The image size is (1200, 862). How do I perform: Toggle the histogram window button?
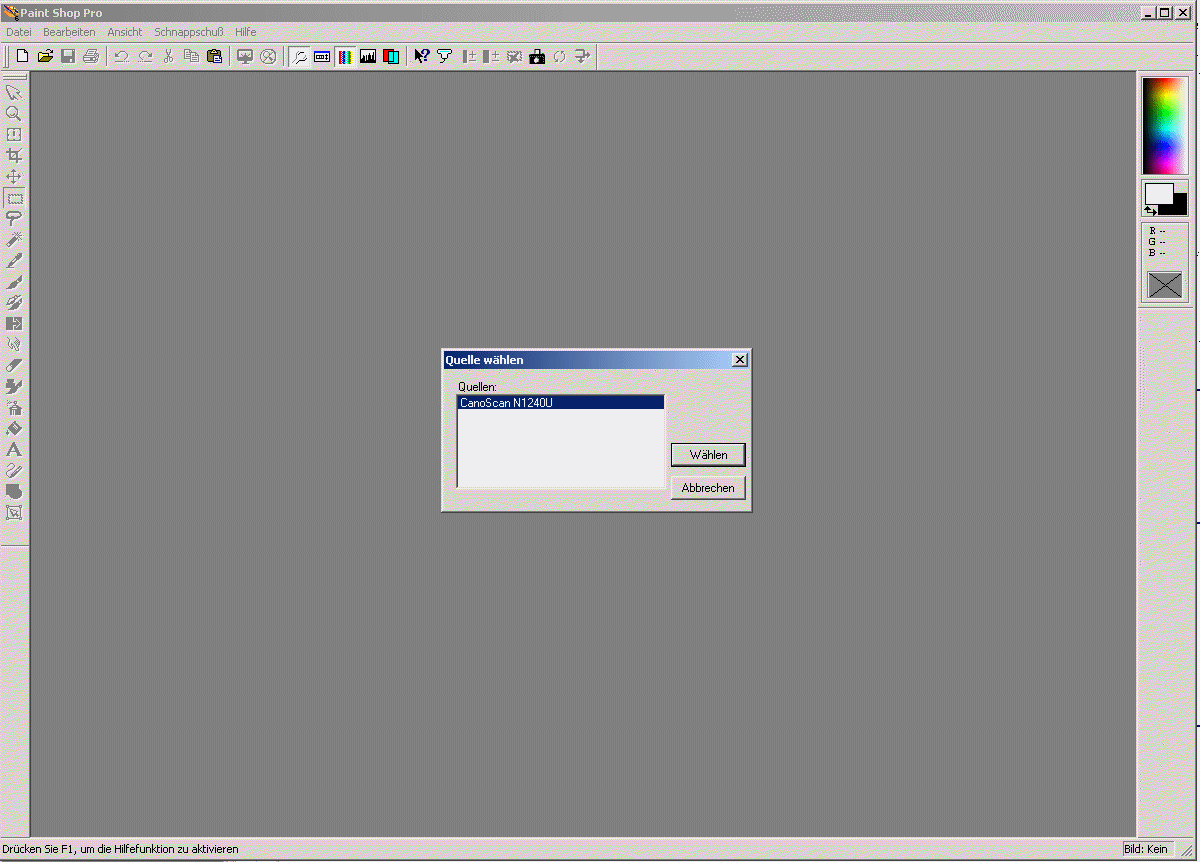368,57
